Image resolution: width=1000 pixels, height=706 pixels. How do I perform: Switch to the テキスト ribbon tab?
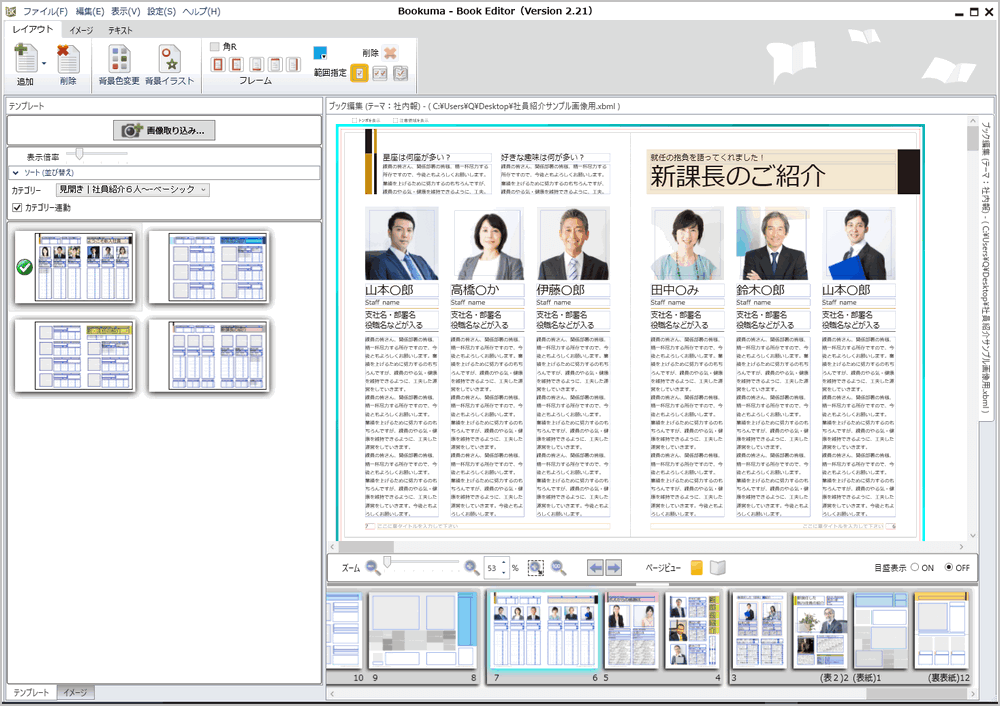(x=120, y=30)
